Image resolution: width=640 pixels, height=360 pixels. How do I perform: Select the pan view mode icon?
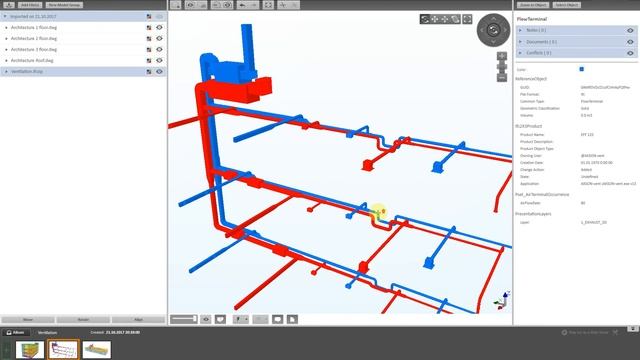coord(435,19)
